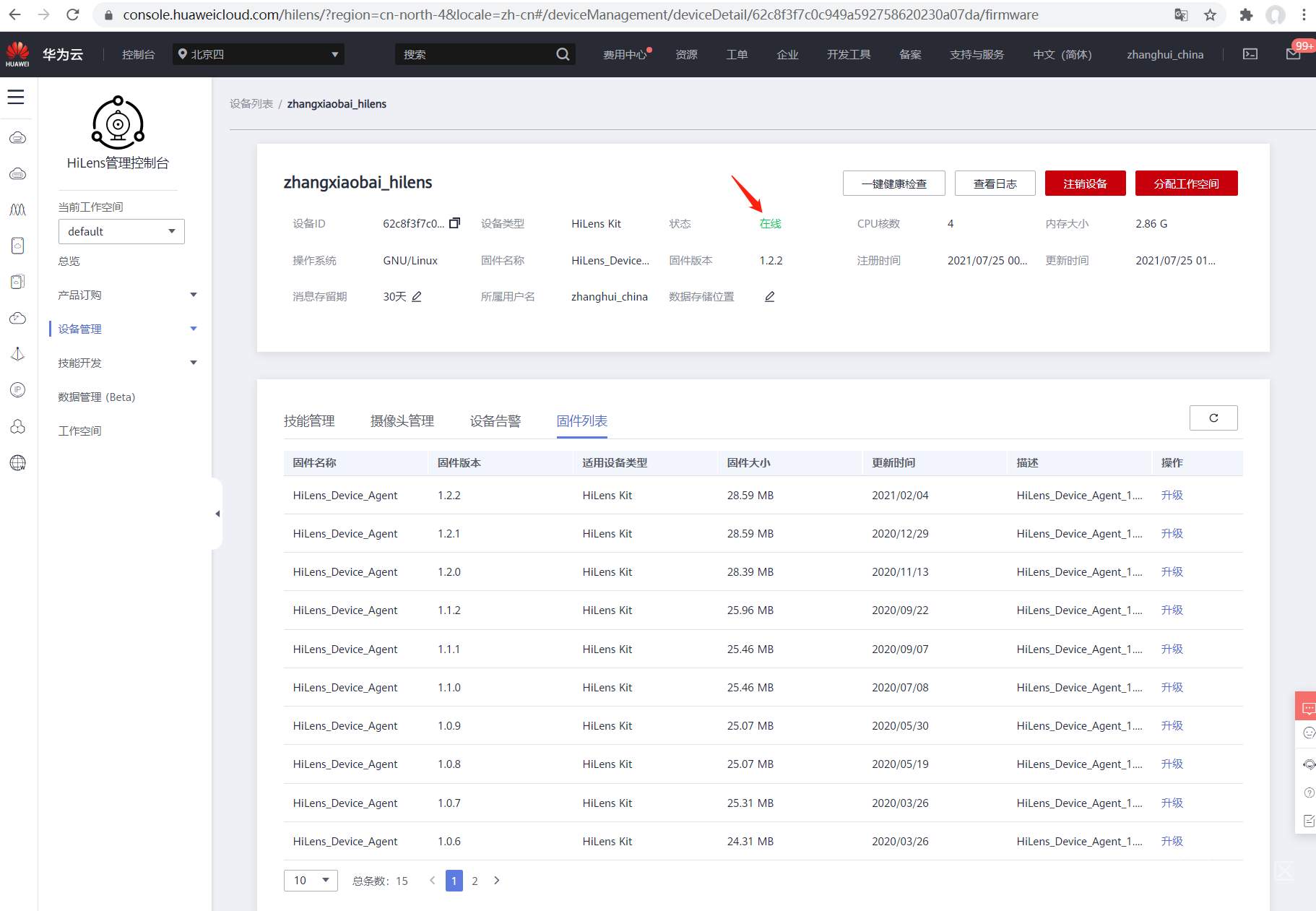Edit the 30天 message retention period
This screenshot has height=911, width=1316.
pyautogui.click(x=417, y=297)
